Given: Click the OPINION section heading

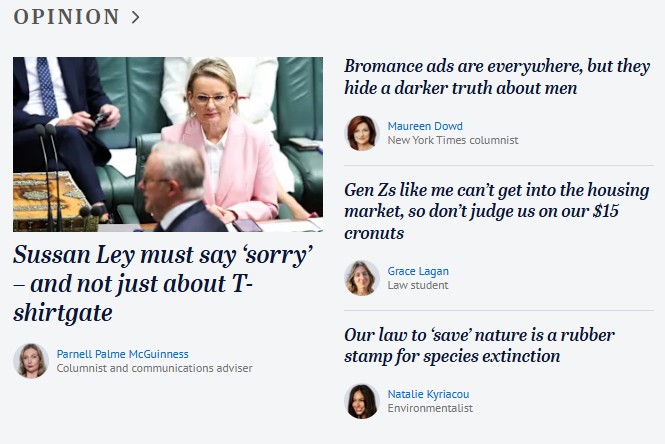Looking at the screenshot, I should tap(66, 17).
